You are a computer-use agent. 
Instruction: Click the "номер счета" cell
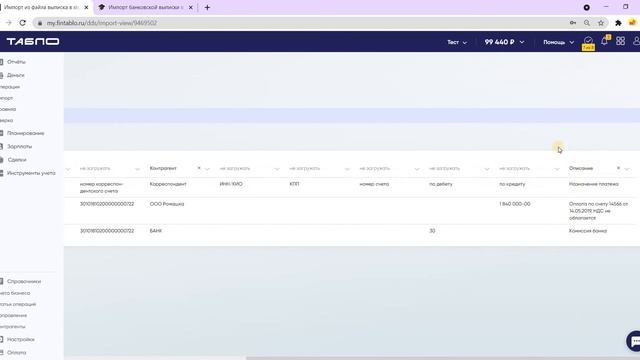374,184
